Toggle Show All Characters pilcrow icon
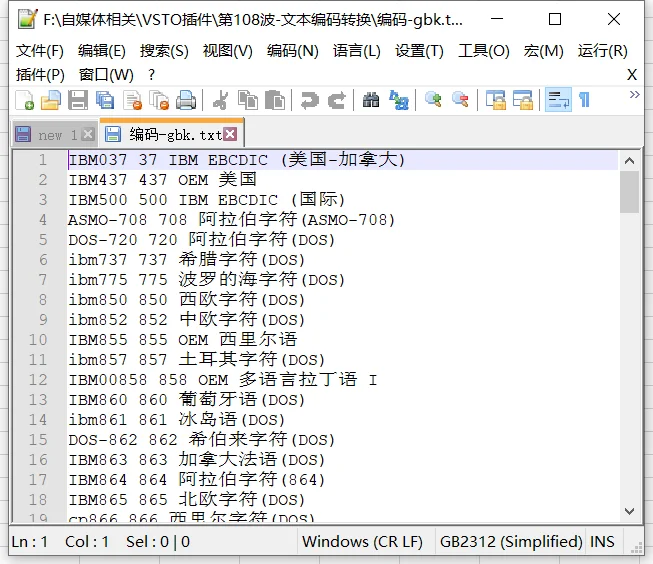653x564 pixels. pos(585,100)
